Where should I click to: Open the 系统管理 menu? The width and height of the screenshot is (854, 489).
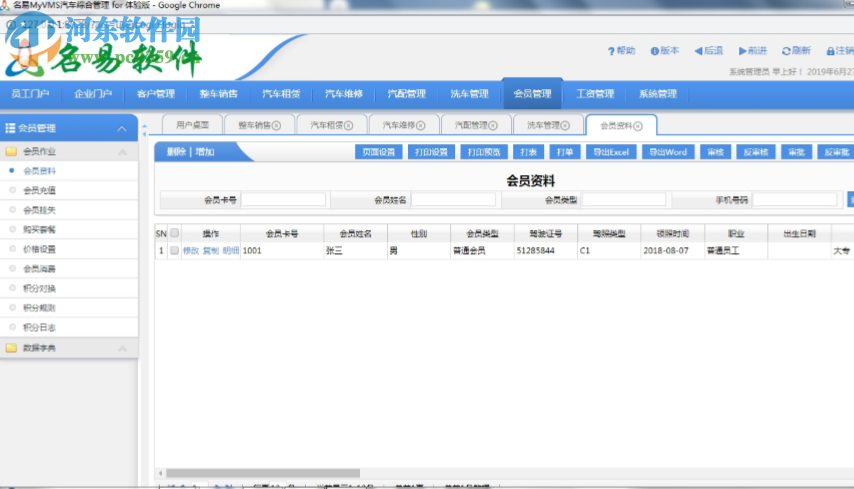point(657,94)
